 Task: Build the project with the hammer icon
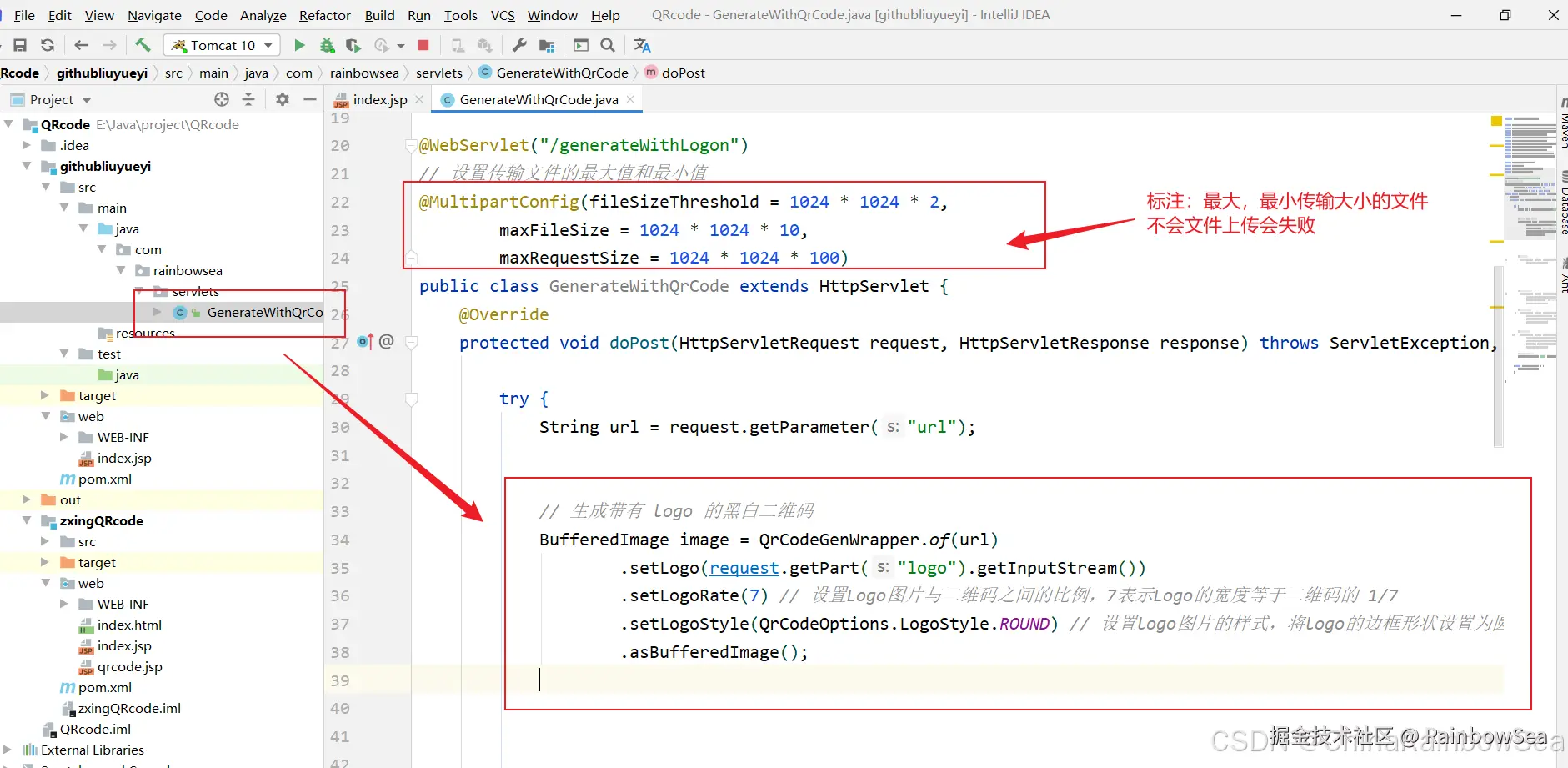point(143,45)
